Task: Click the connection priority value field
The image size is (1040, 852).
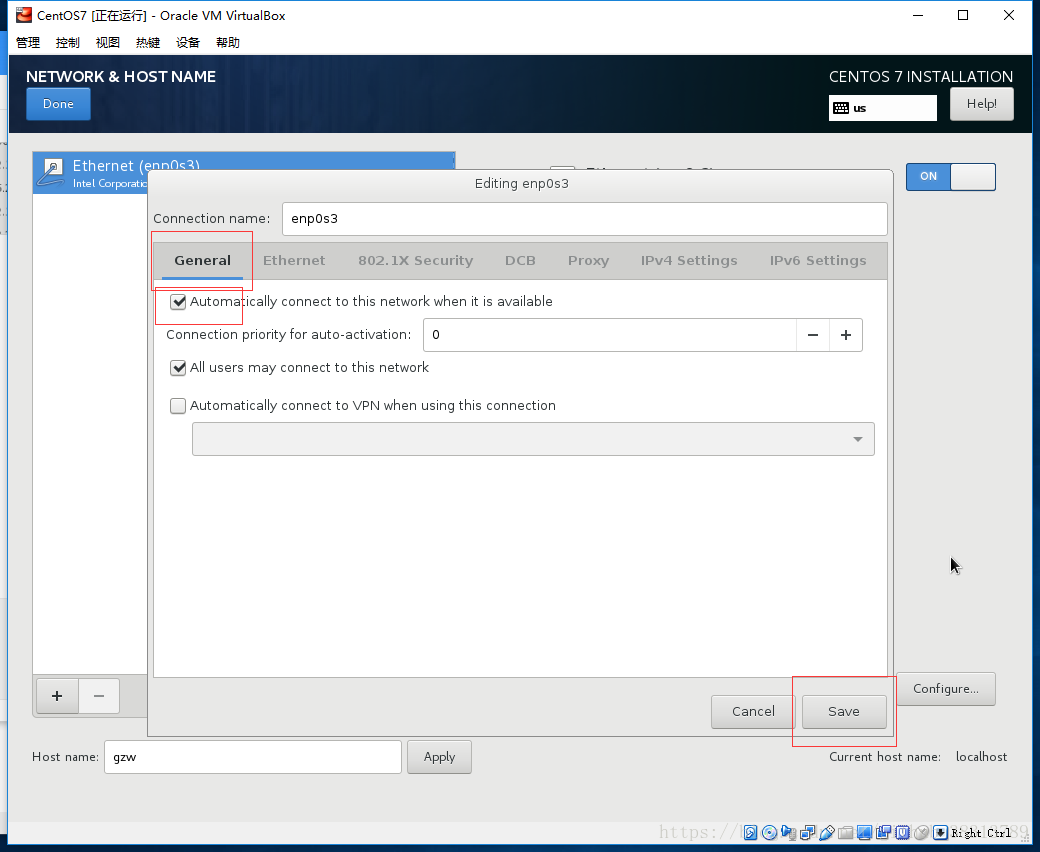Action: 610,335
